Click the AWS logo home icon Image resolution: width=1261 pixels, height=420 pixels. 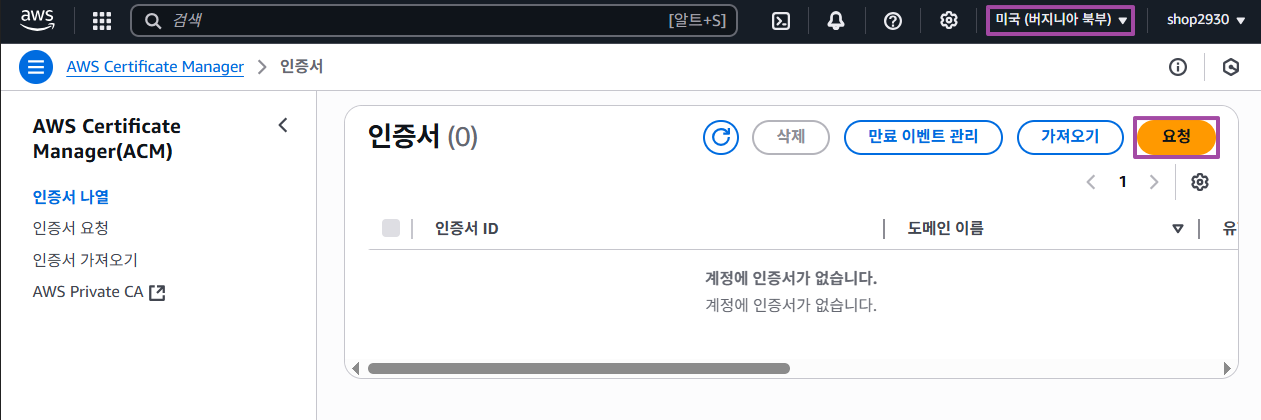tap(38, 20)
